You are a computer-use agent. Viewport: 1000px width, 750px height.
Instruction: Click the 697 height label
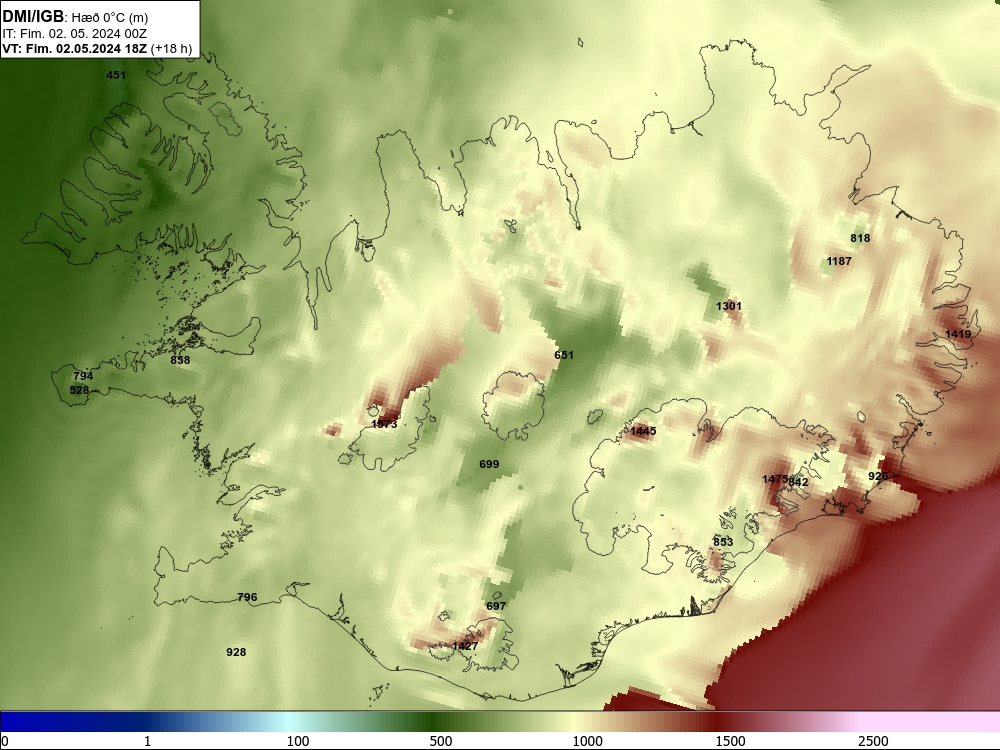coord(496,606)
